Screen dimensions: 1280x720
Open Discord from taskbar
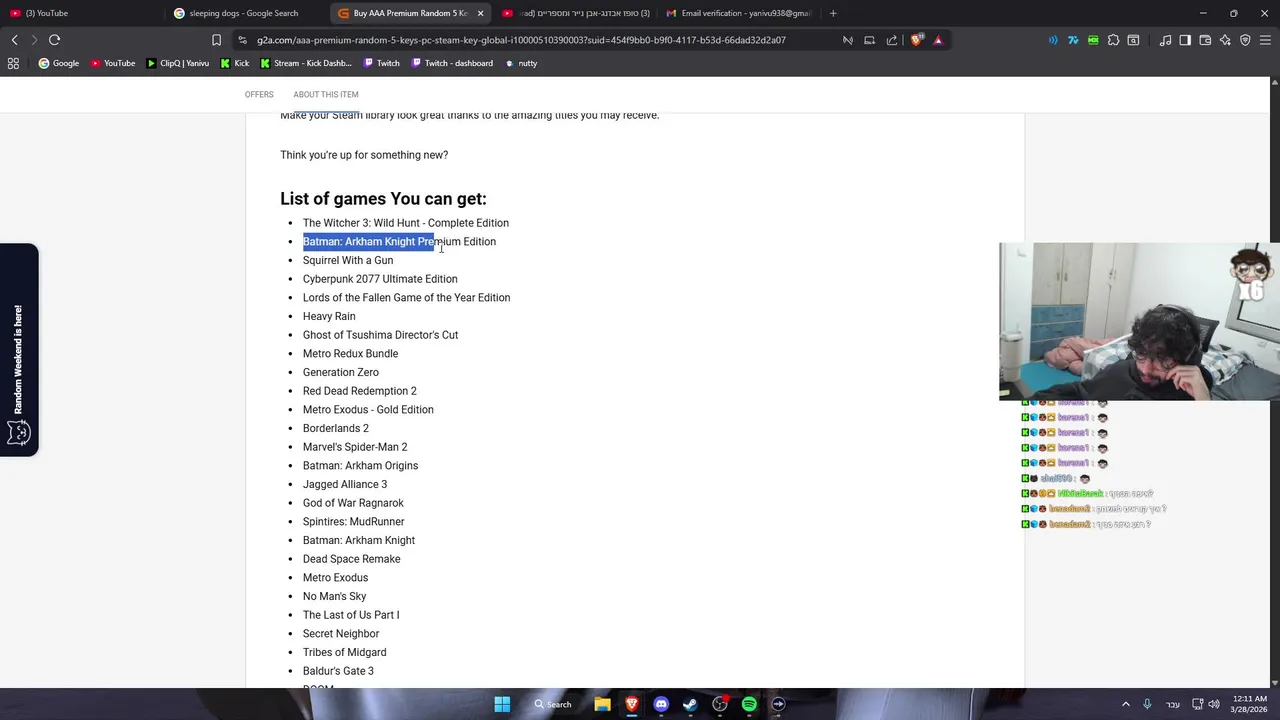click(x=661, y=704)
